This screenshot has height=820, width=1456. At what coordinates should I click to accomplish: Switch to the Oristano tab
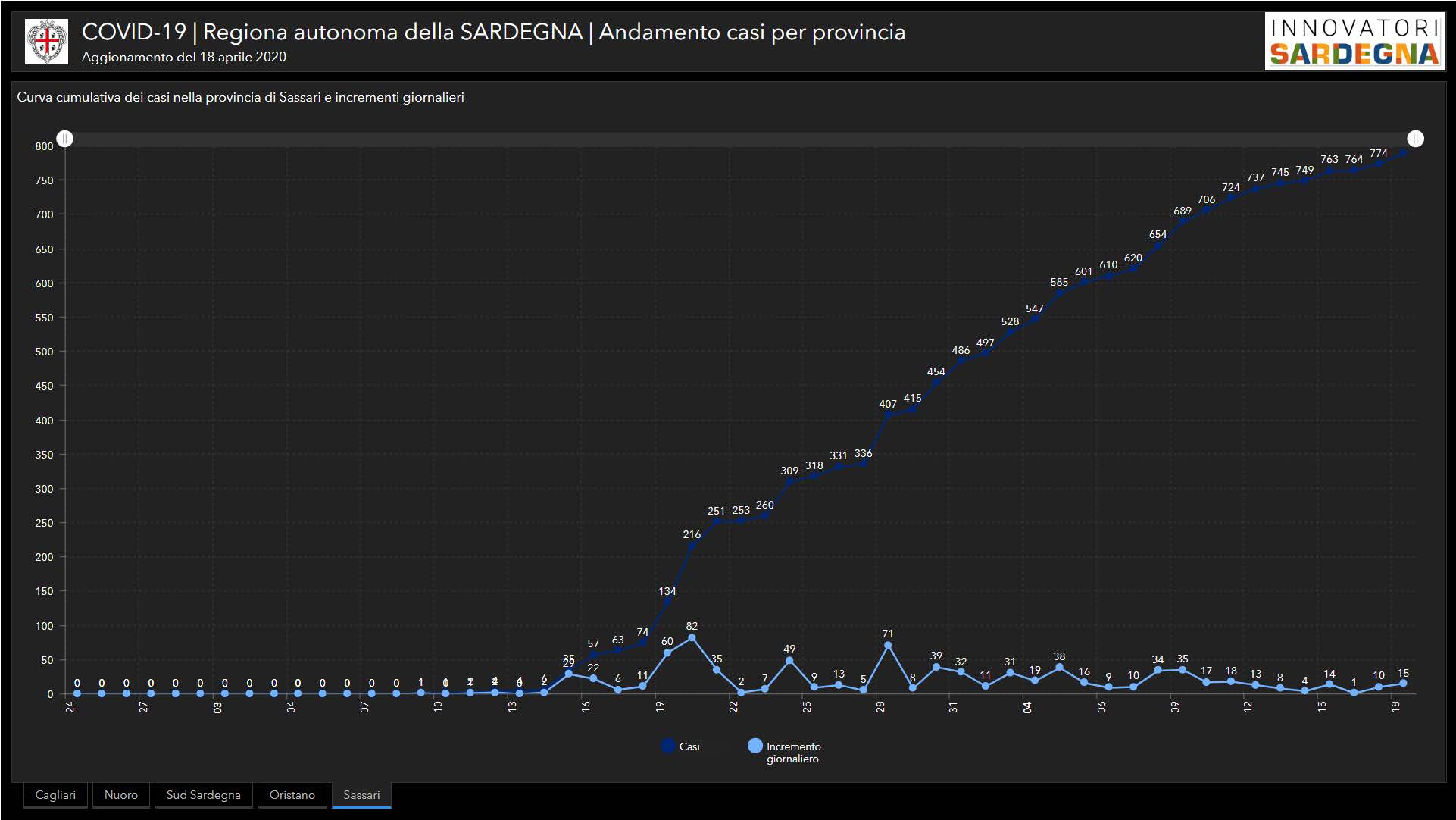tap(292, 795)
